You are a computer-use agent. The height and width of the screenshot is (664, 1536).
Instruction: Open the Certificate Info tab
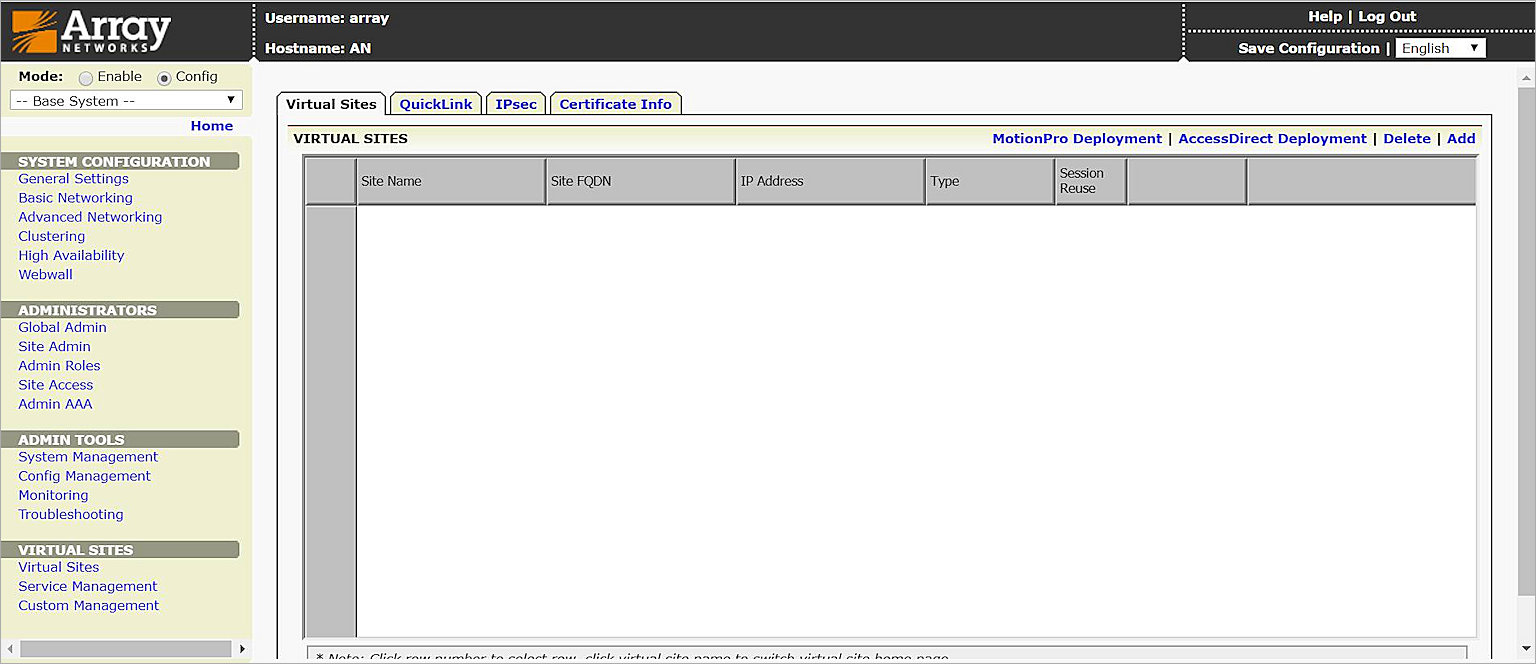click(x=615, y=104)
